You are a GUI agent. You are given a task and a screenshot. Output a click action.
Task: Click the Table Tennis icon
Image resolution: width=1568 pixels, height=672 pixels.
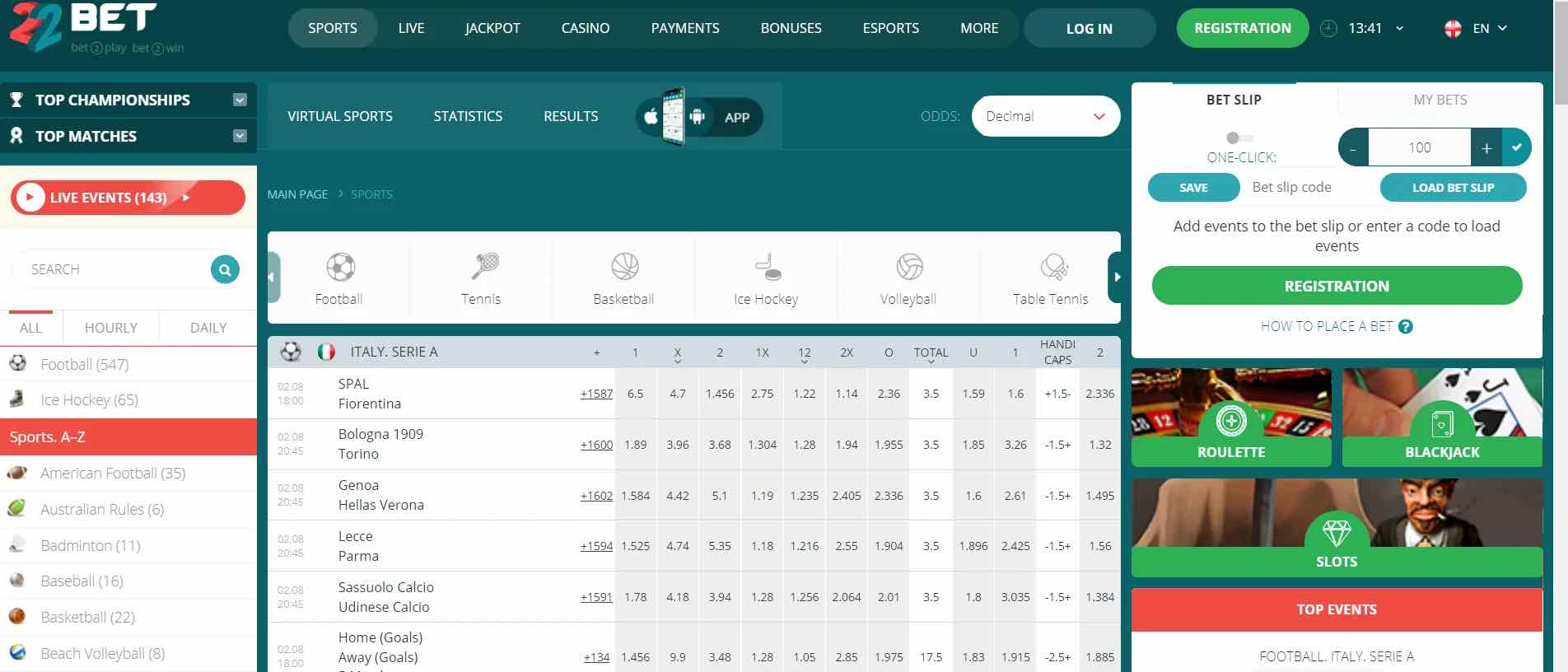pos(1052,267)
